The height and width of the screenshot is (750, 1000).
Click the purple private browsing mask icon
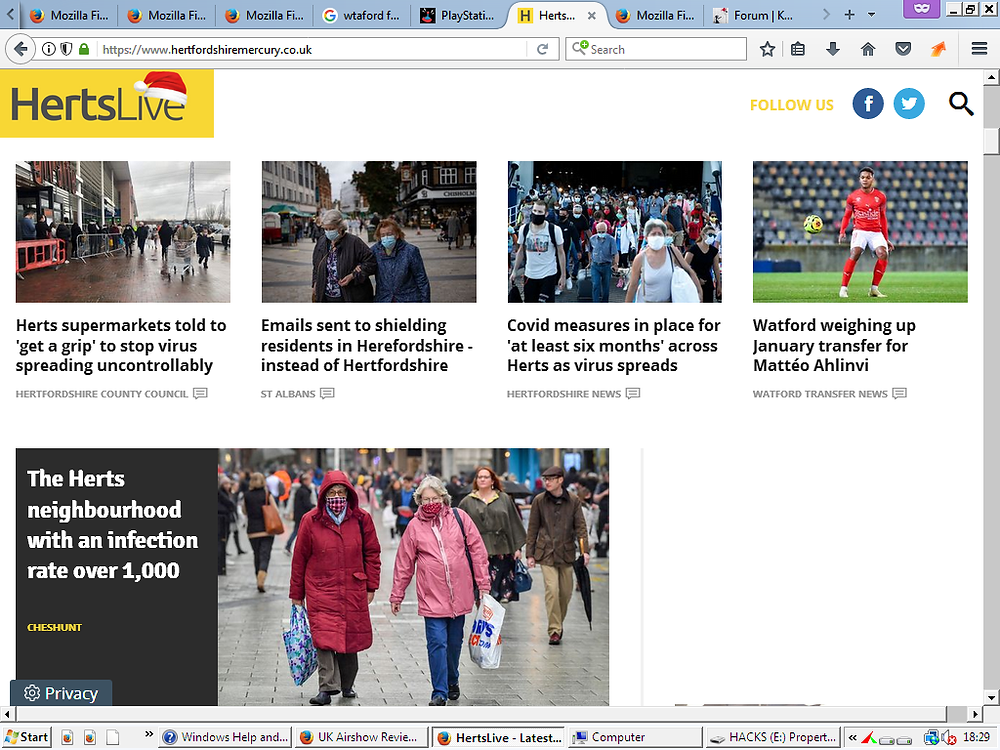tap(922, 8)
